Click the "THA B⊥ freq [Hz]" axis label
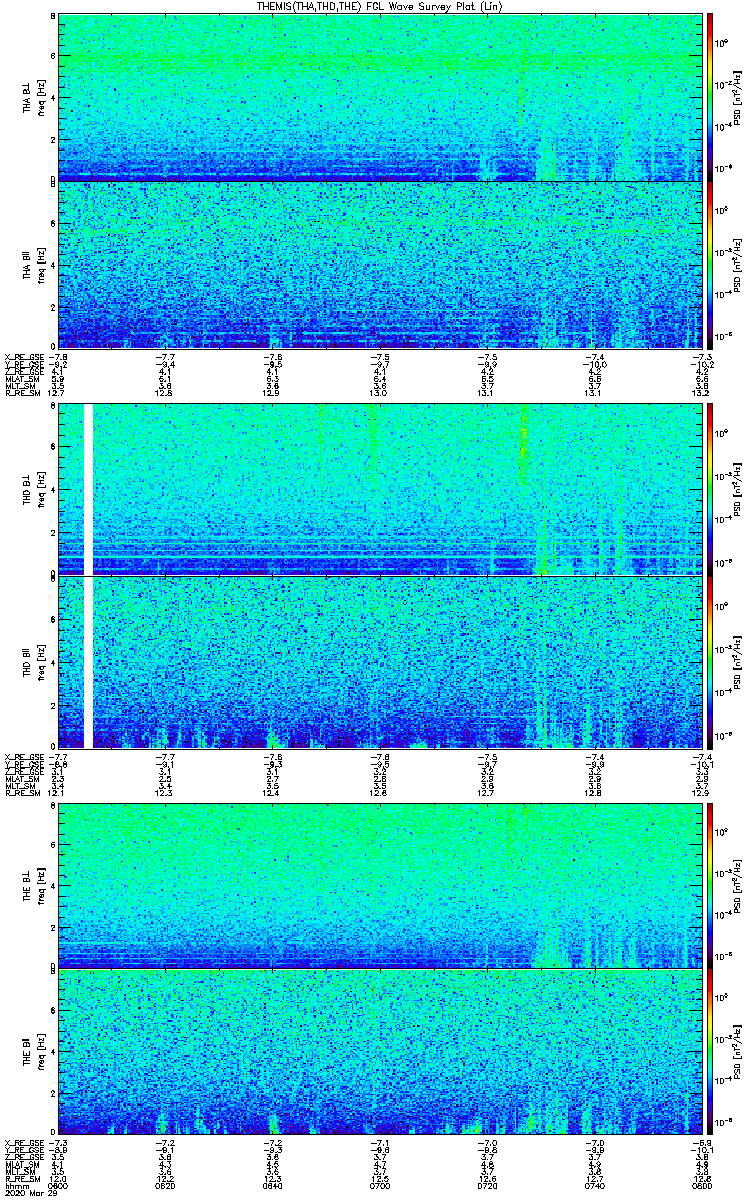Screen dimensions: 750x1200 click(32, 97)
